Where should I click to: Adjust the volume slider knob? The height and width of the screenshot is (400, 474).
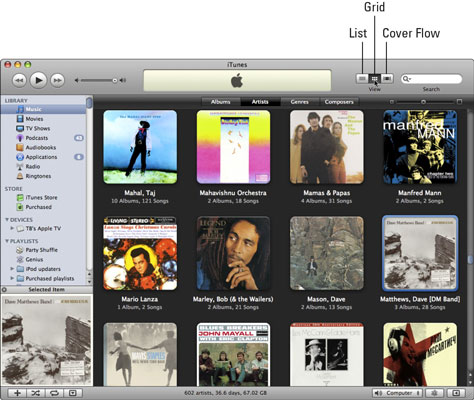coord(115,80)
